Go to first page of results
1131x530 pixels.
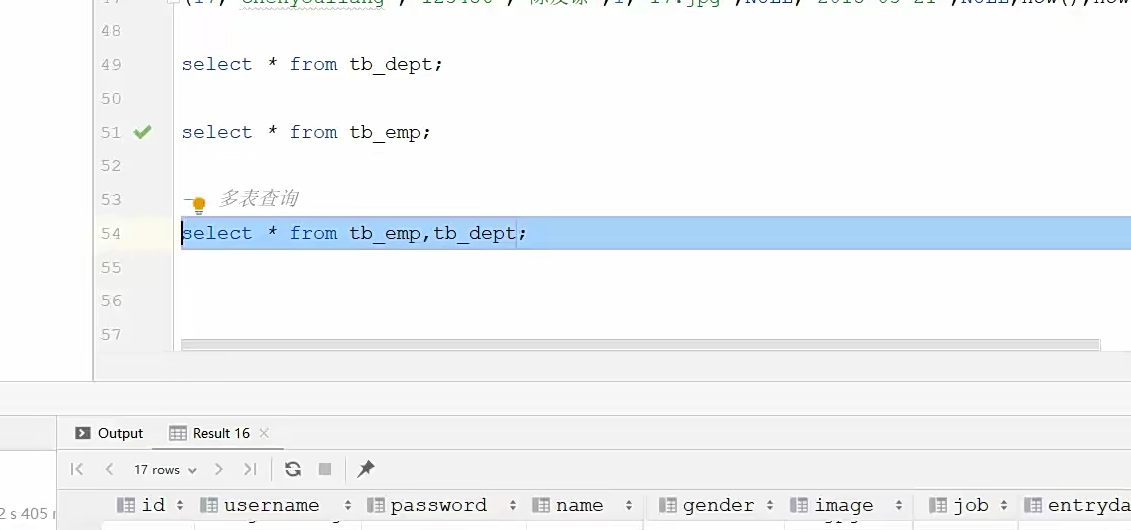tap(76, 469)
